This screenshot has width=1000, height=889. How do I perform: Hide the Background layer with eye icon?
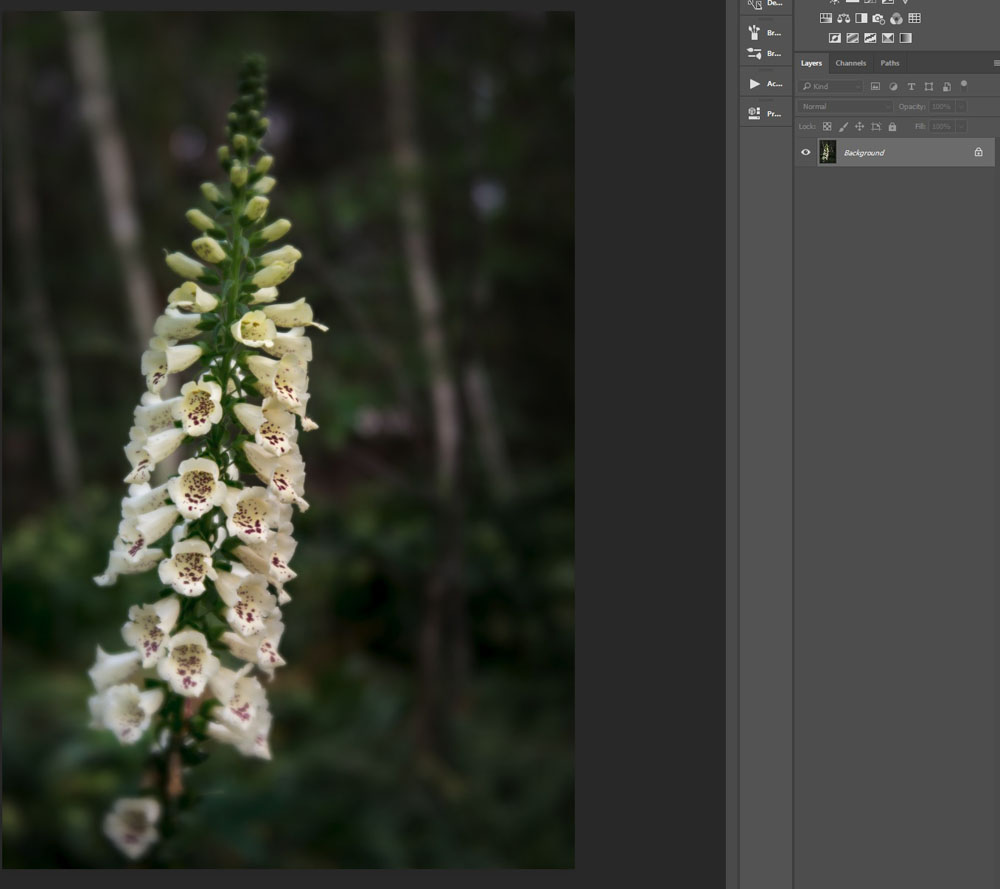[x=806, y=152]
